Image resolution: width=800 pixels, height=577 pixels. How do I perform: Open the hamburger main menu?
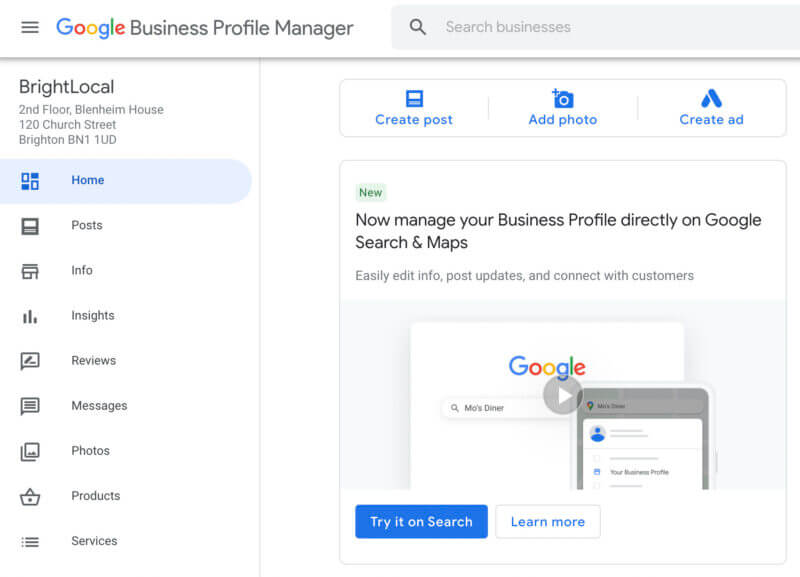[x=30, y=27]
